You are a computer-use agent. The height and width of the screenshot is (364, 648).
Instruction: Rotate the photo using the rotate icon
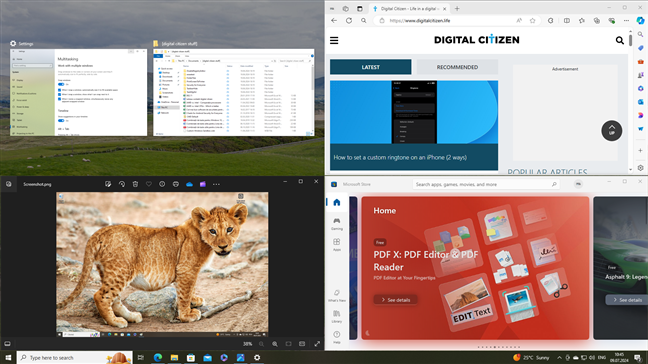pos(122,184)
